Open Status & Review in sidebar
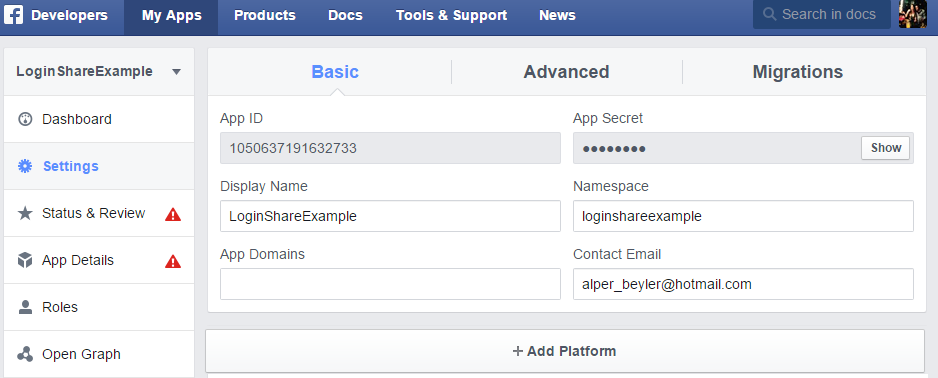This screenshot has height=378, width=938. click(x=99, y=214)
